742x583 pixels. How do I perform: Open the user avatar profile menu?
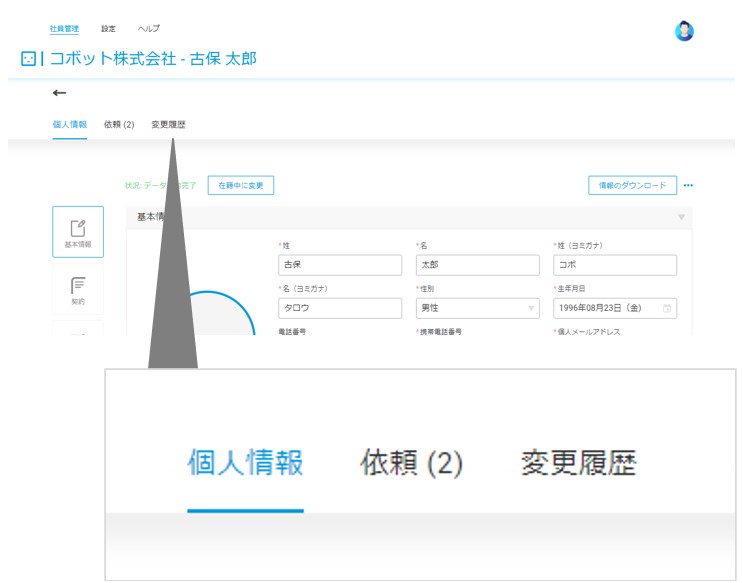(x=684, y=31)
